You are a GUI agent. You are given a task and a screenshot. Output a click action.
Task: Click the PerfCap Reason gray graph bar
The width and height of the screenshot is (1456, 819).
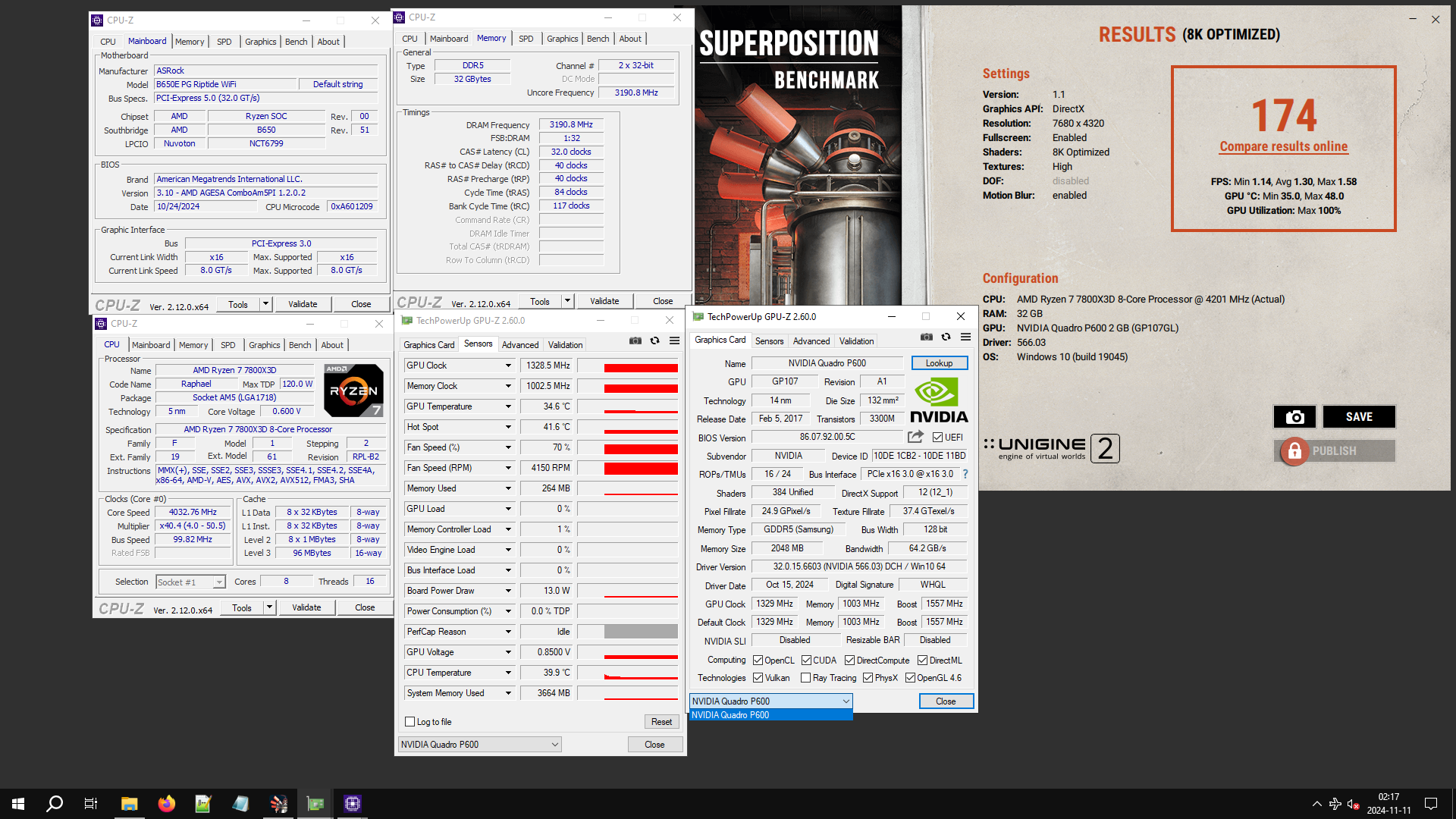[x=641, y=632]
